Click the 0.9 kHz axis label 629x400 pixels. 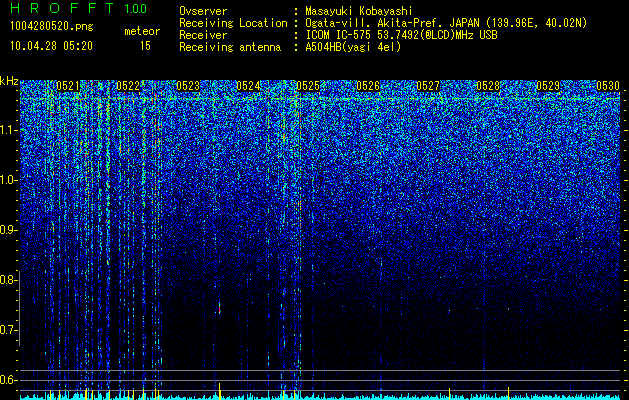click(8, 230)
